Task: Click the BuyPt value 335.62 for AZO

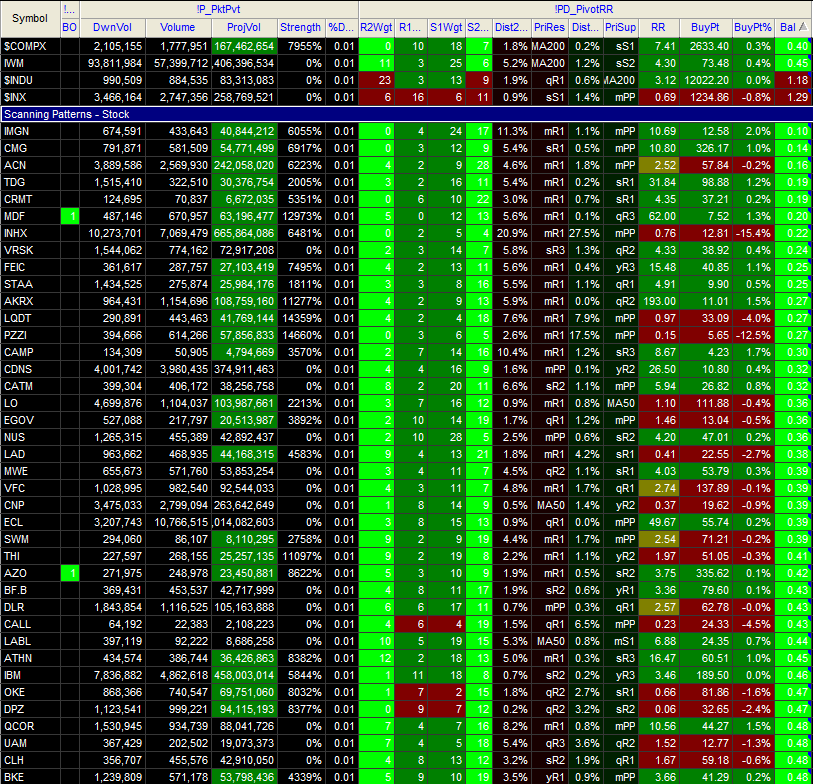Action: pyautogui.click(x=706, y=573)
